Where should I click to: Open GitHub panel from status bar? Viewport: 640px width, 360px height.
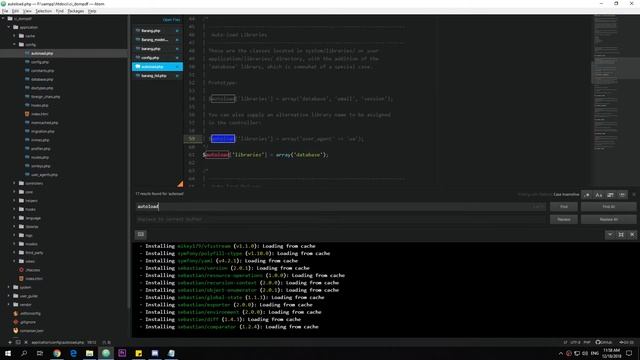pos(604,342)
